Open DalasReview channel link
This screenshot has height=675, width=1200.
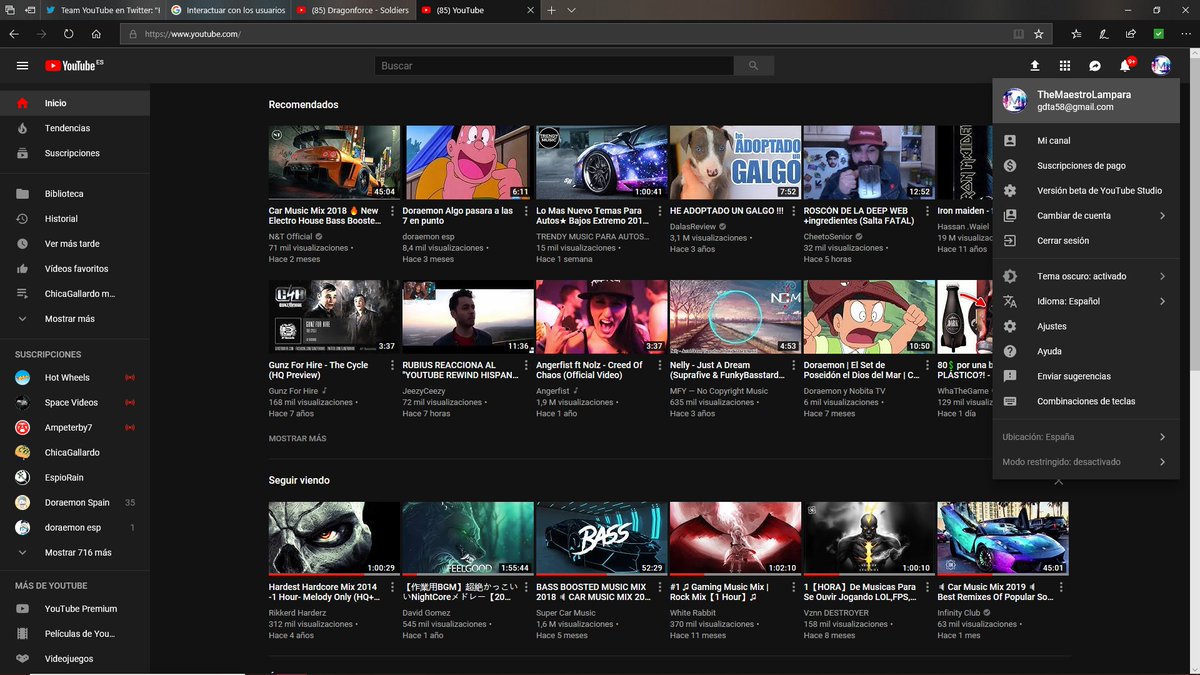[695, 227]
